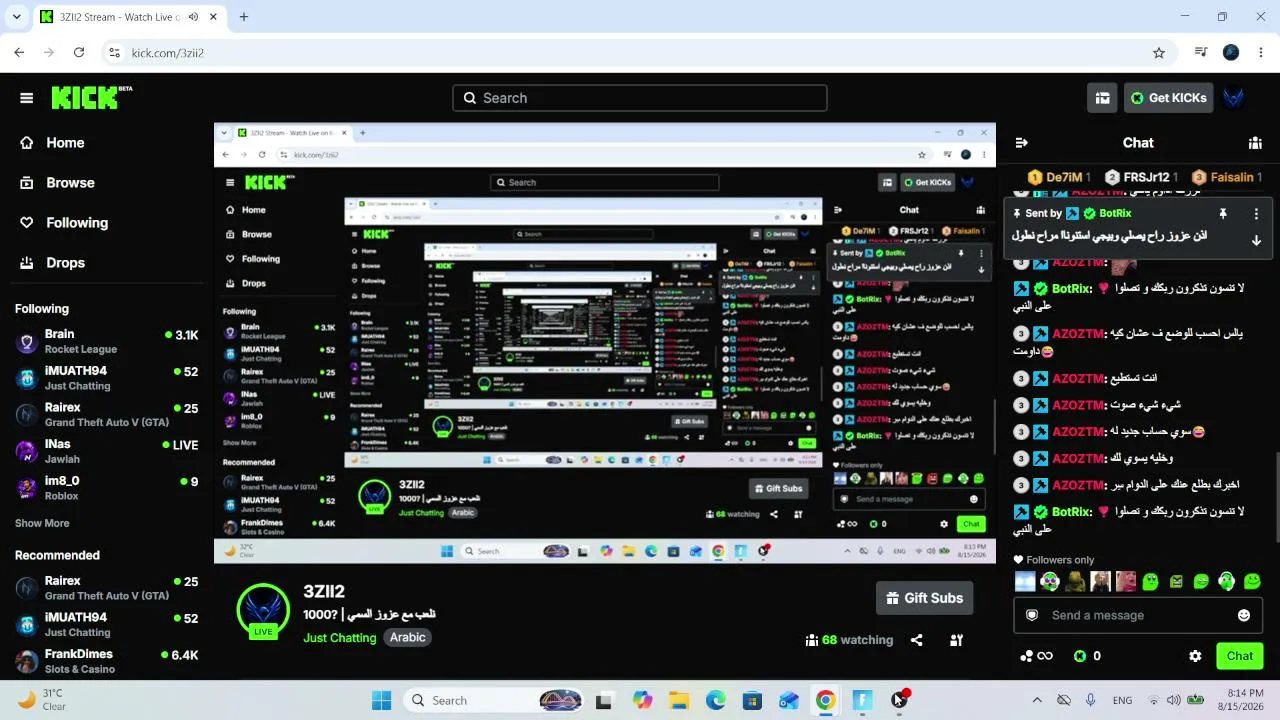Open the Chrome tab search dropdown
The image size is (1280, 720).
click(16, 17)
